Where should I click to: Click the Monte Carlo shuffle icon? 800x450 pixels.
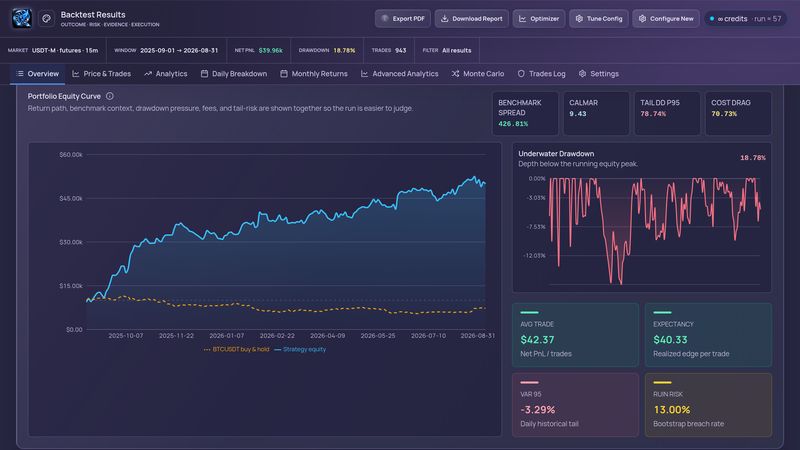pyautogui.click(x=455, y=74)
